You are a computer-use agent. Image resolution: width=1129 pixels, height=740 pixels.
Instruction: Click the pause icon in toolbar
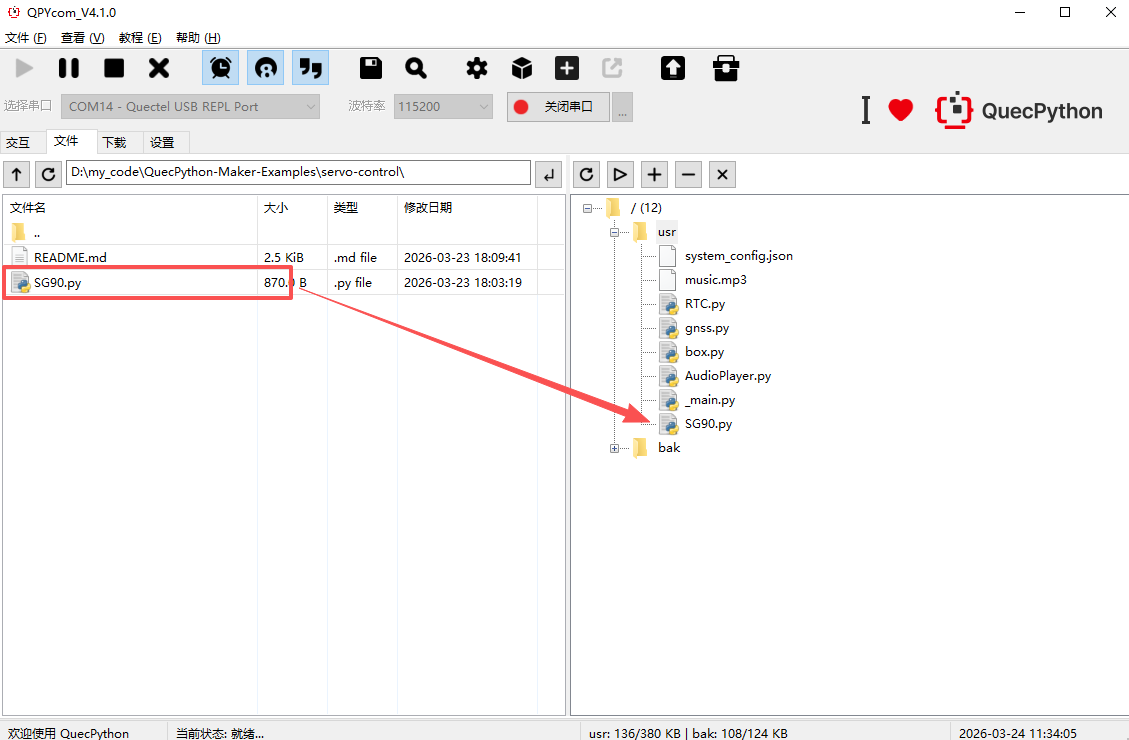69,68
